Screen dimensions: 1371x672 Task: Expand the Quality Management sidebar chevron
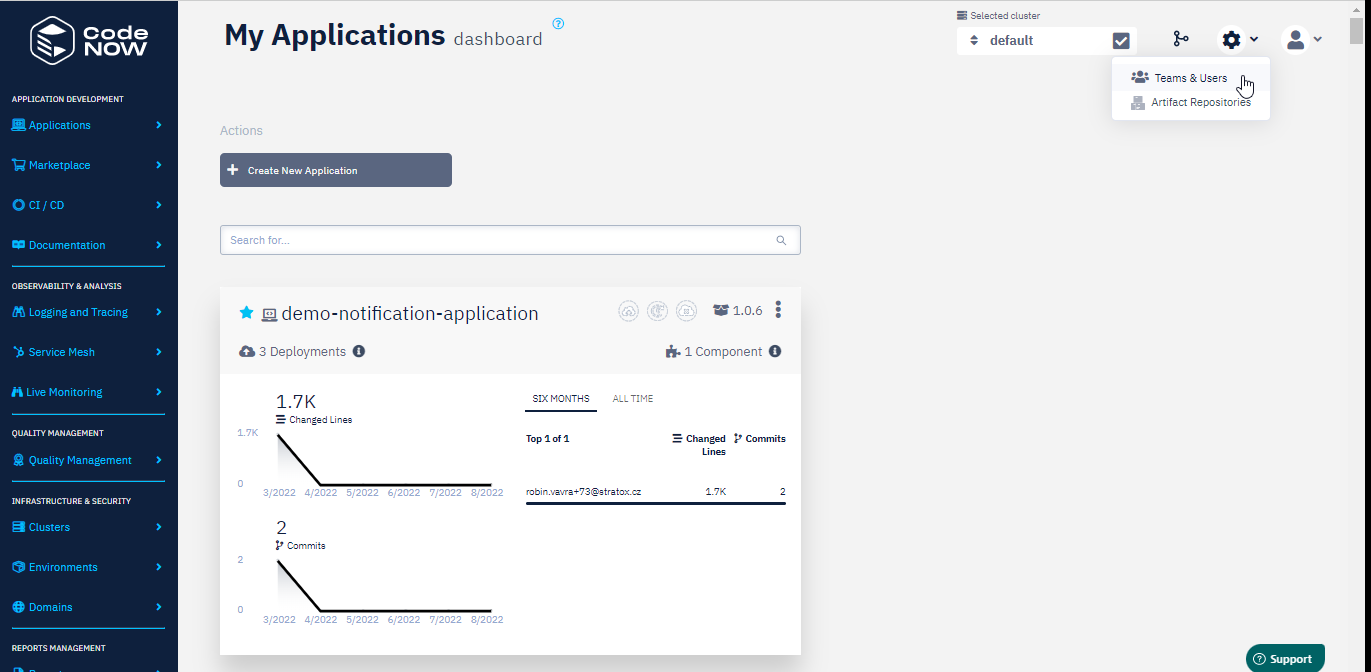pos(159,460)
